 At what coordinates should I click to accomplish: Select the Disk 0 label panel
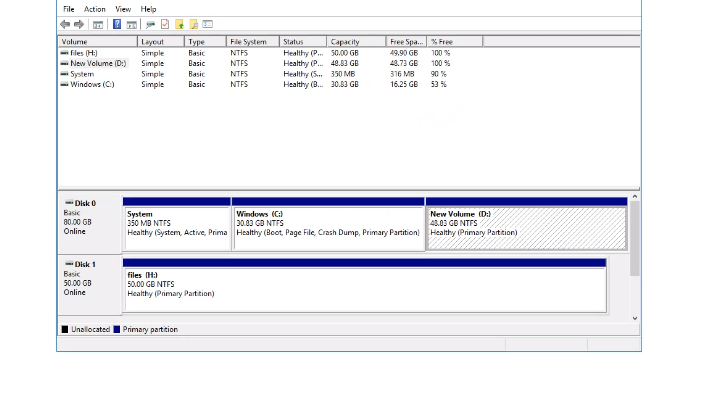click(x=90, y=224)
